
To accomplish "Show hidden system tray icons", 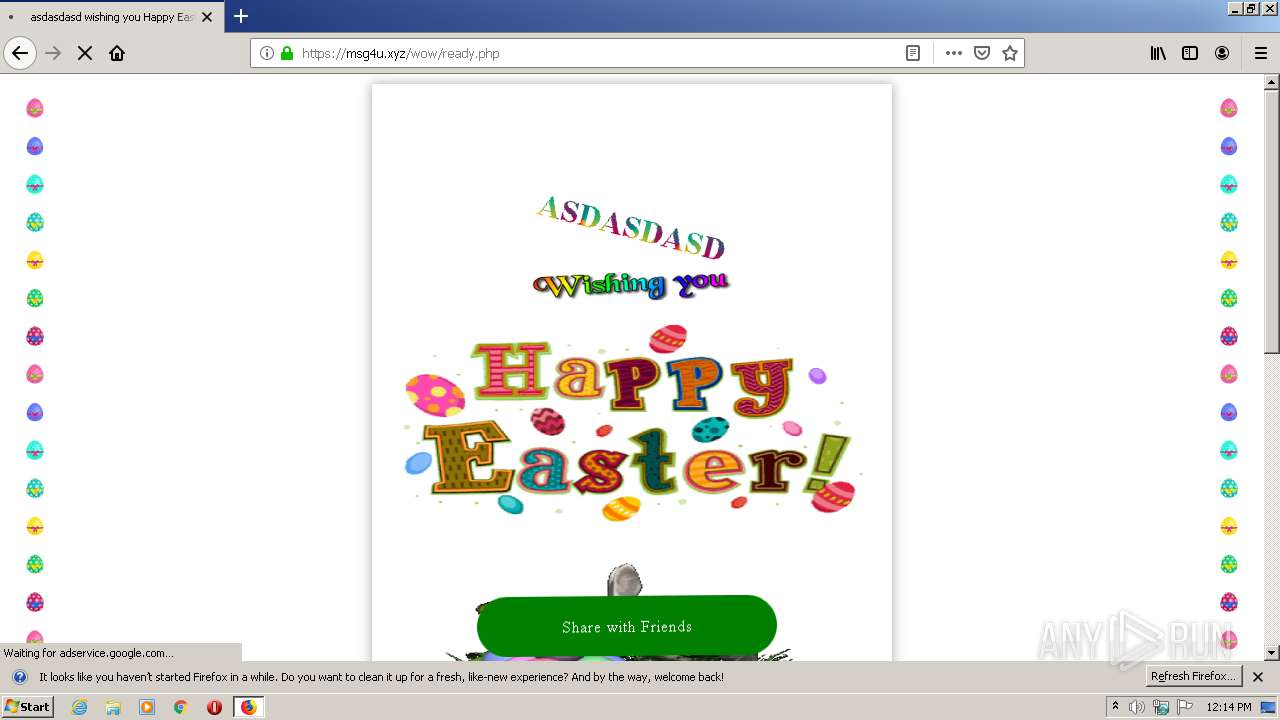I will click(1115, 707).
